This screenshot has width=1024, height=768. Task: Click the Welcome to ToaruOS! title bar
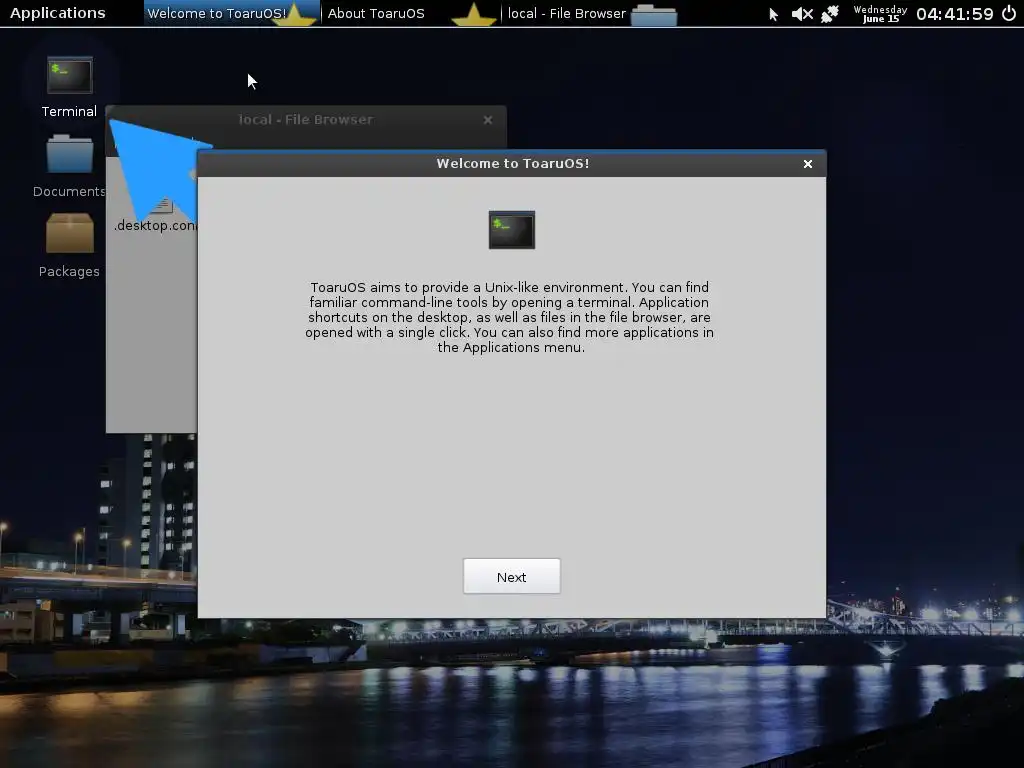(512, 164)
